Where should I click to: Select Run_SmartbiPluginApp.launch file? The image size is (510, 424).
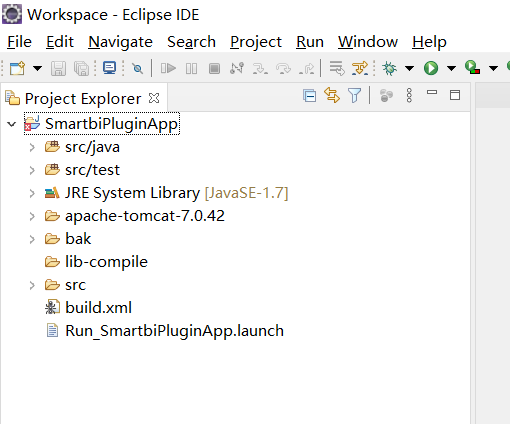(174, 331)
